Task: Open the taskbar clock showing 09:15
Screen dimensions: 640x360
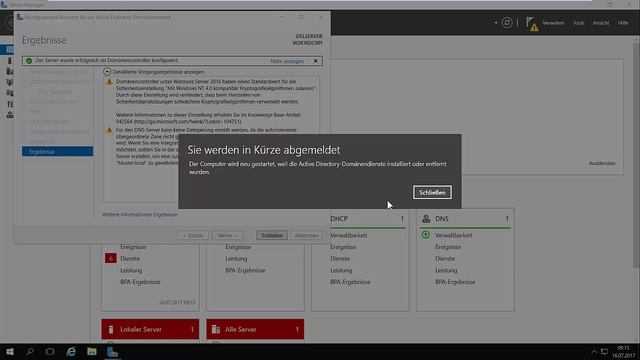Action: point(623,352)
